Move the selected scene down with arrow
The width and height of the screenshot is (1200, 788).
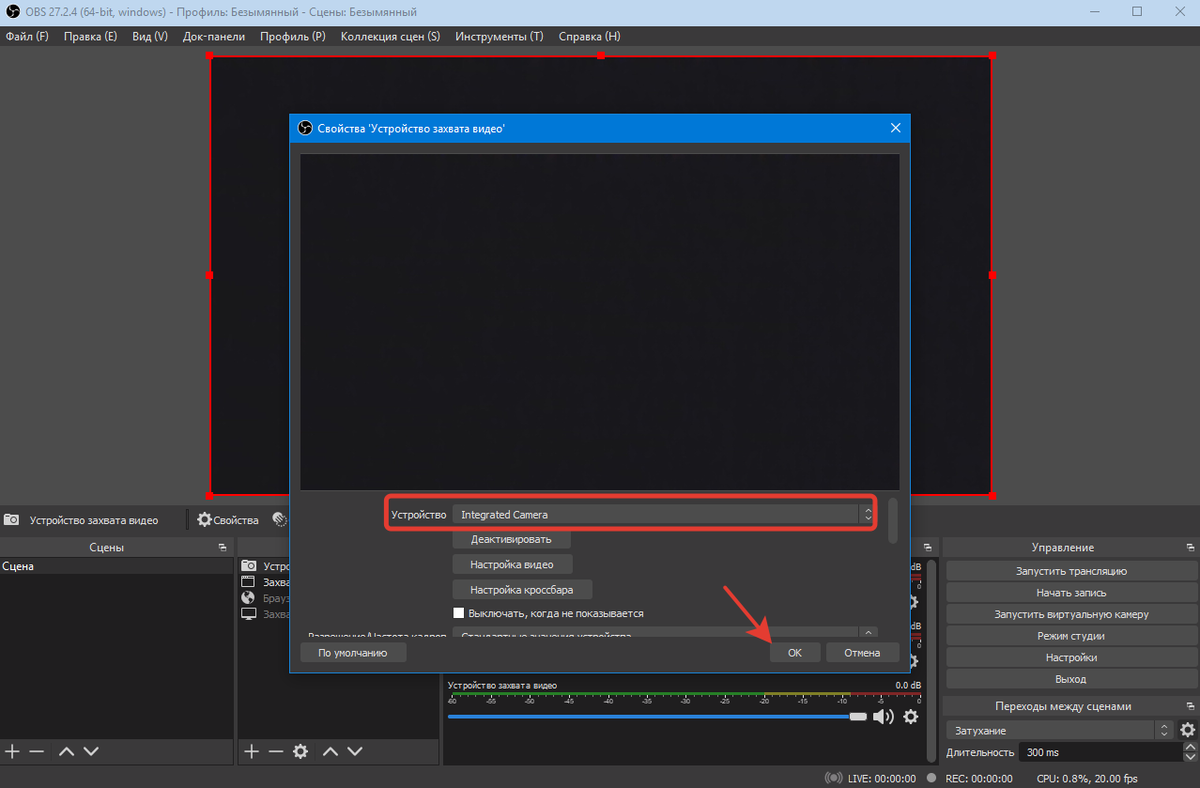pos(91,751)
